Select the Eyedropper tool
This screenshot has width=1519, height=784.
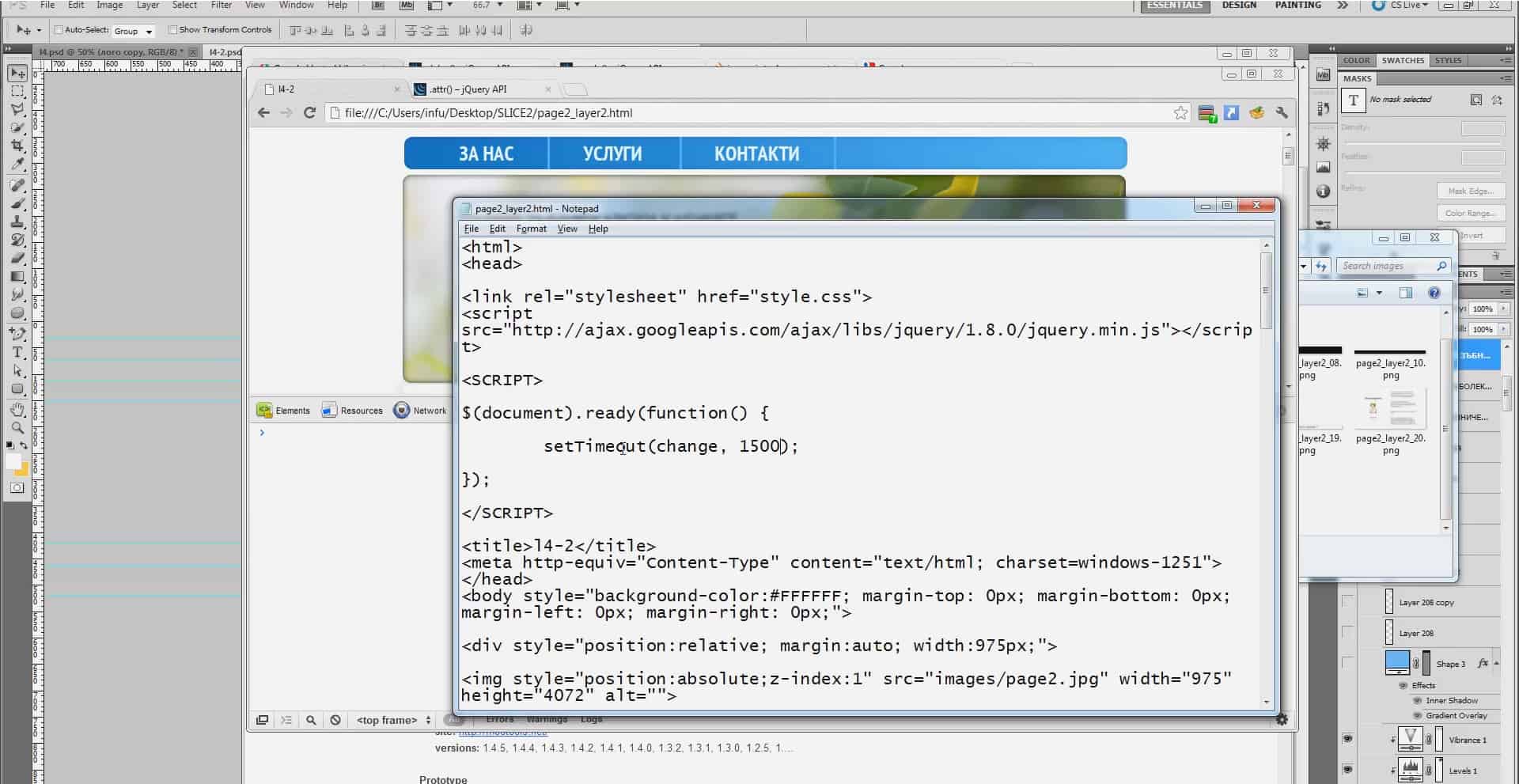click(x=17, y=165)
